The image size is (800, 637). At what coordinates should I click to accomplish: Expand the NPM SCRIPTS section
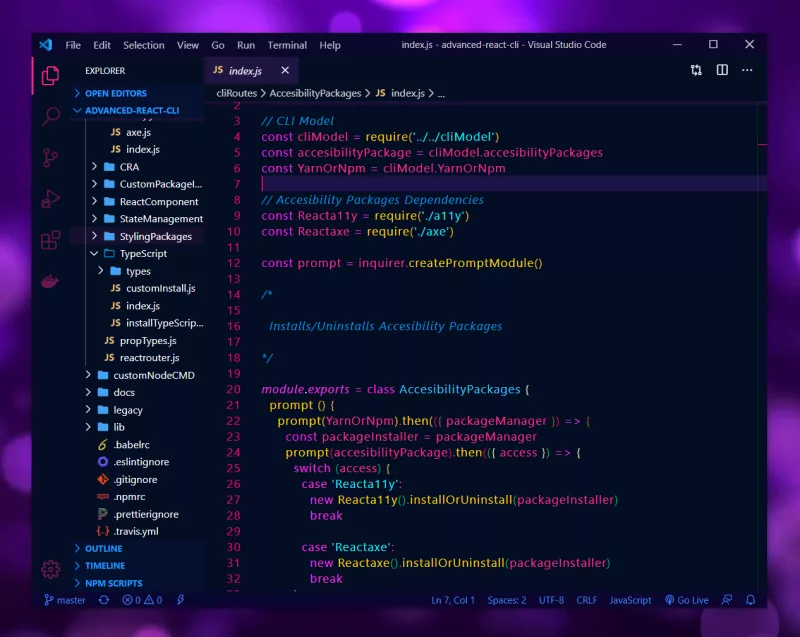[113, 583]
